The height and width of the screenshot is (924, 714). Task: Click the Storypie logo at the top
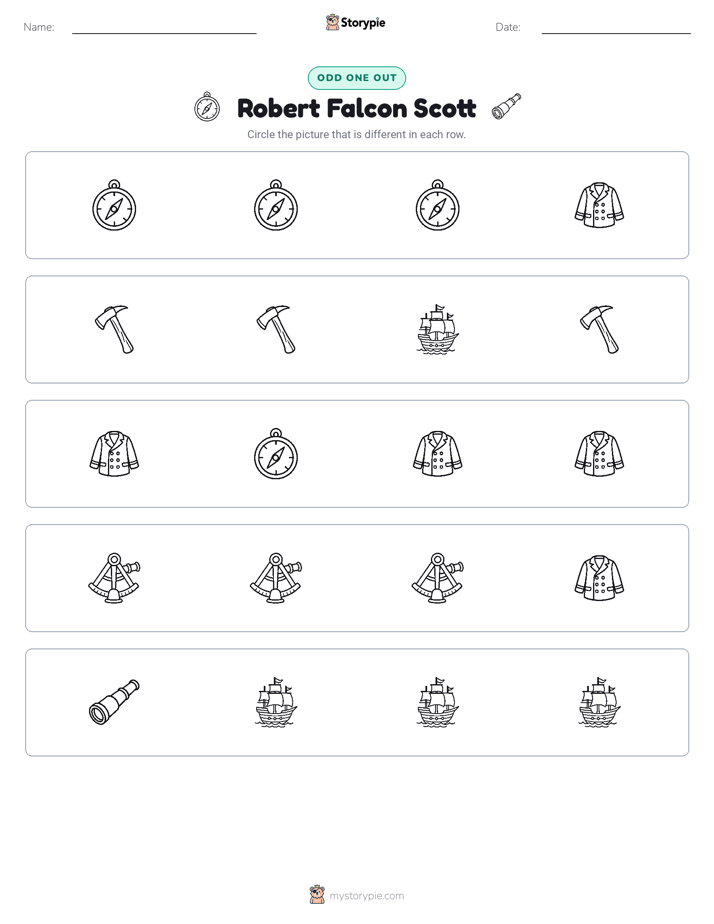click(355, 22)
